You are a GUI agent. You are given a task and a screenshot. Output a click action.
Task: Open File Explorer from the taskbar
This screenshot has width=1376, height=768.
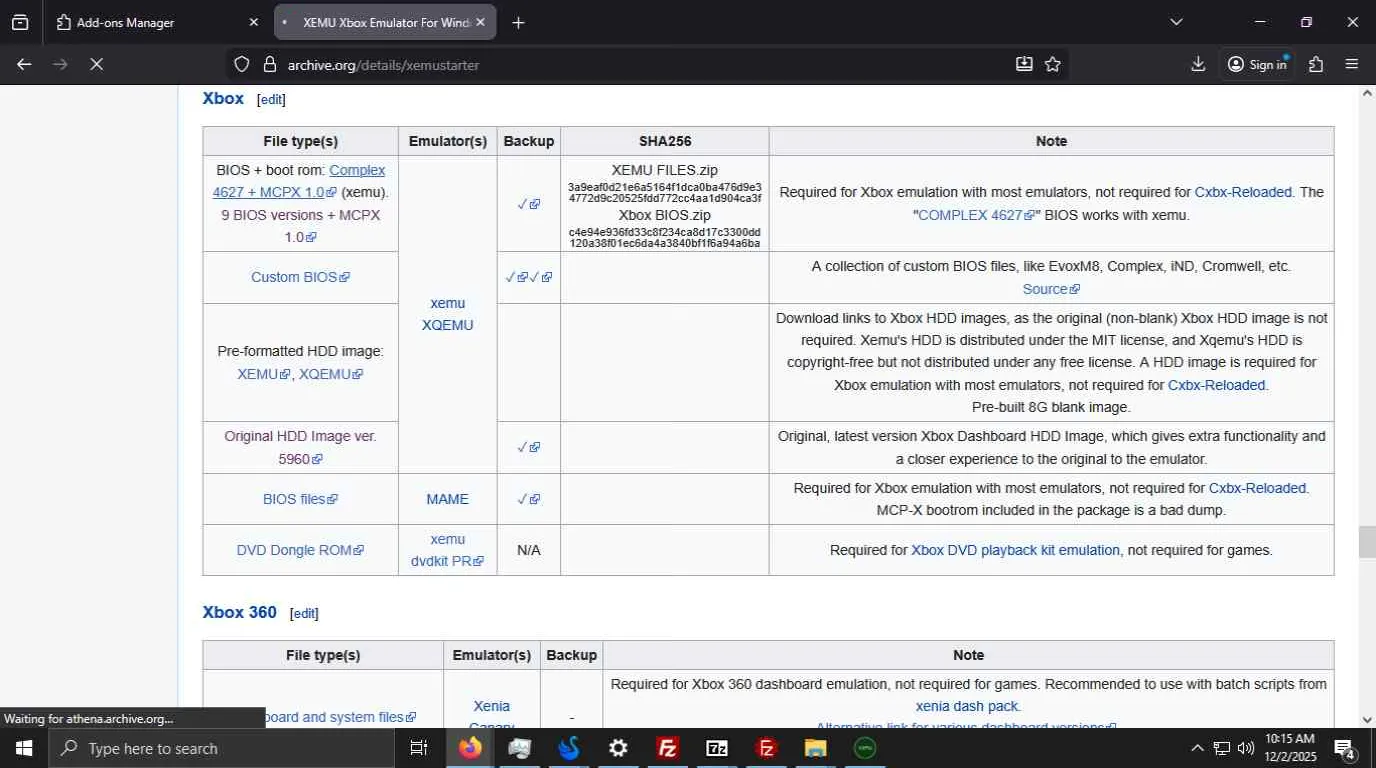pos(815,748)
